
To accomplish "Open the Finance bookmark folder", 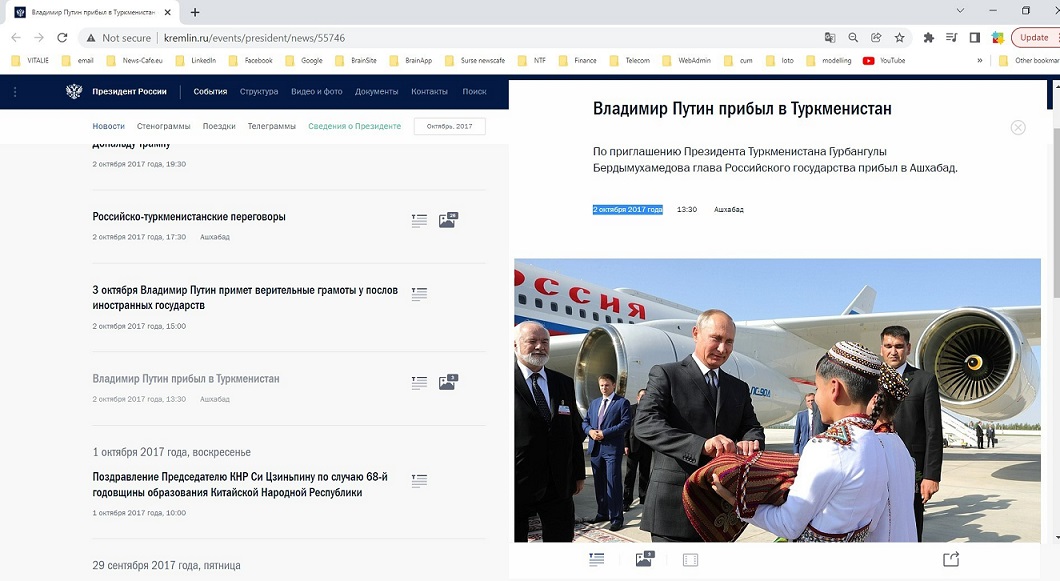I will click(578, 60).
